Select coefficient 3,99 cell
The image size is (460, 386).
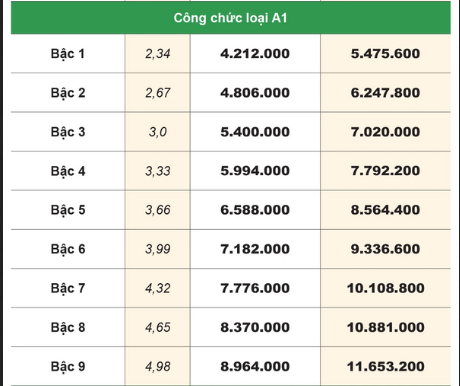[158, 249]
